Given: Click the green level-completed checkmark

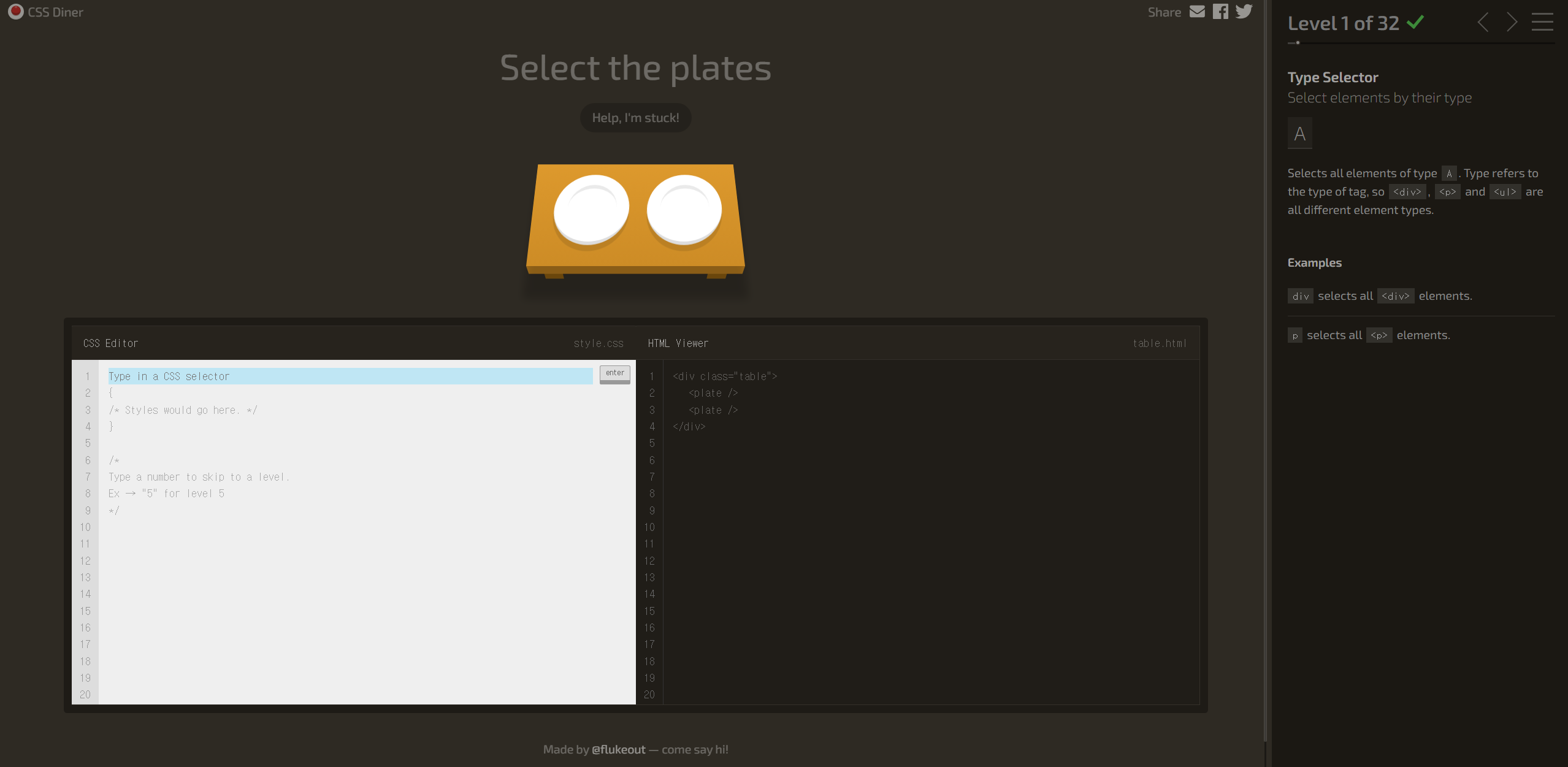Looking at the screenshot, I should pyautogui.click(x=1415, y=22).
